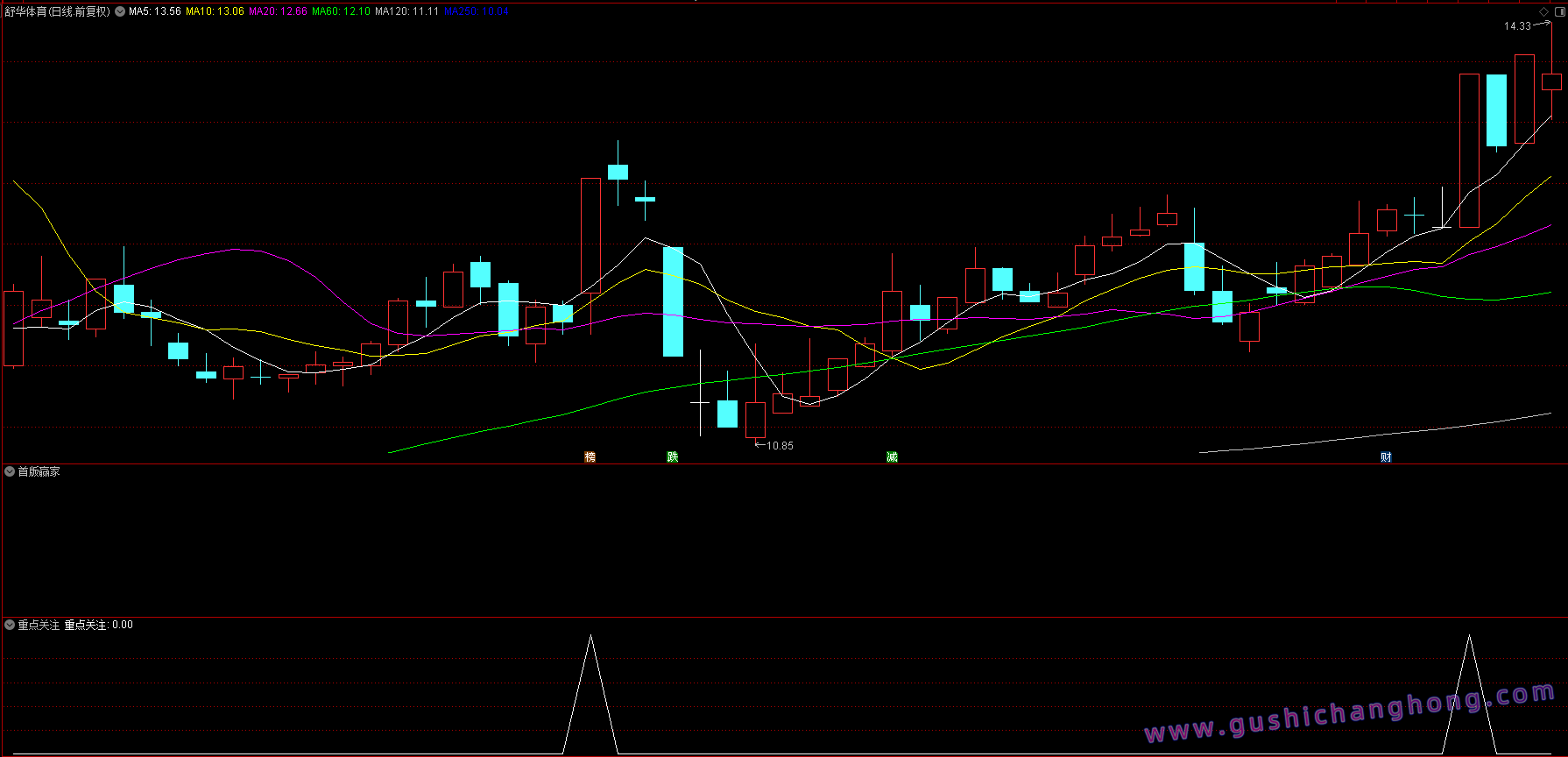This screenshot has width=1568, height=757.
Task: Click the 14.33 high price annotation
Action: pyautogui.click(x=1517, y=26)
